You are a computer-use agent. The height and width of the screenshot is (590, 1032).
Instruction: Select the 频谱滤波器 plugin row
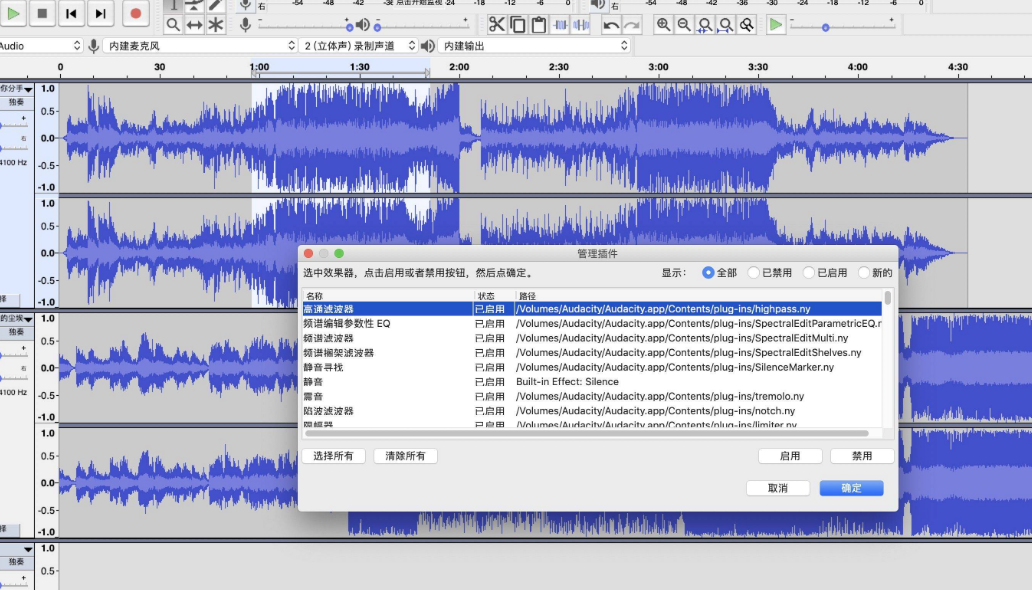(x=592, y=338)
